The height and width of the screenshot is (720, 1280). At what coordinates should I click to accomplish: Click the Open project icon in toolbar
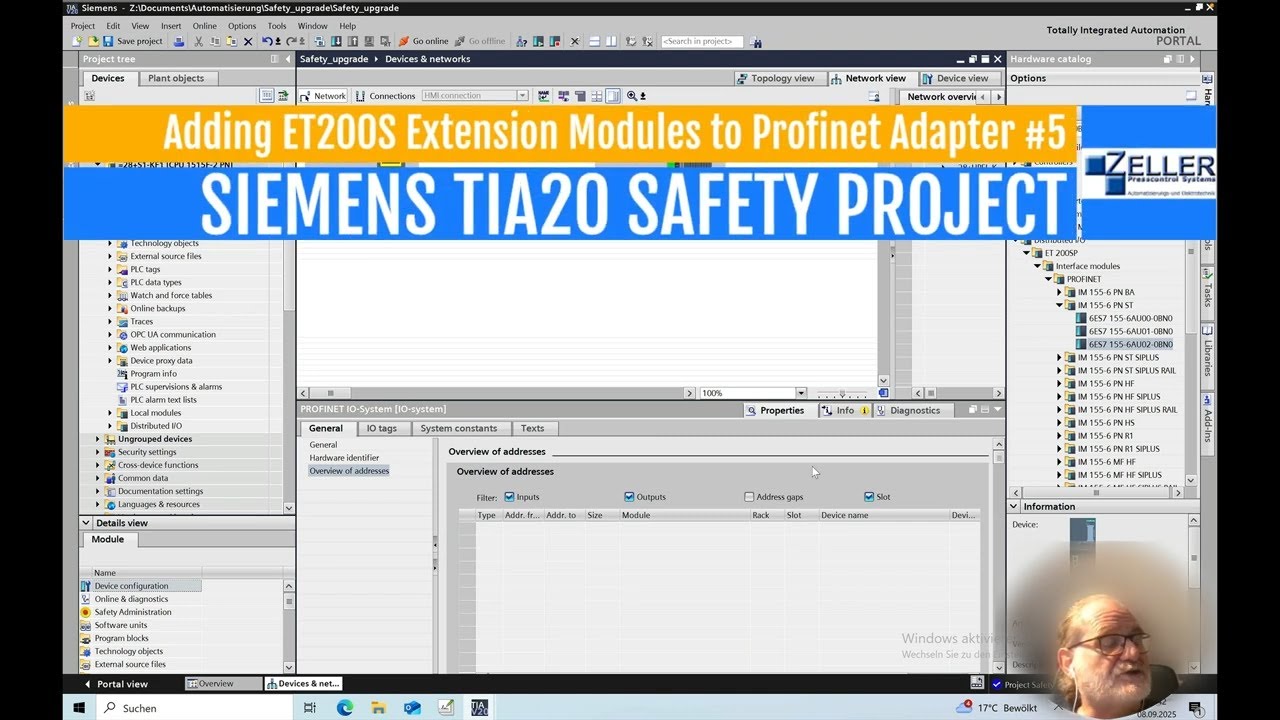(x=93, y=41)
